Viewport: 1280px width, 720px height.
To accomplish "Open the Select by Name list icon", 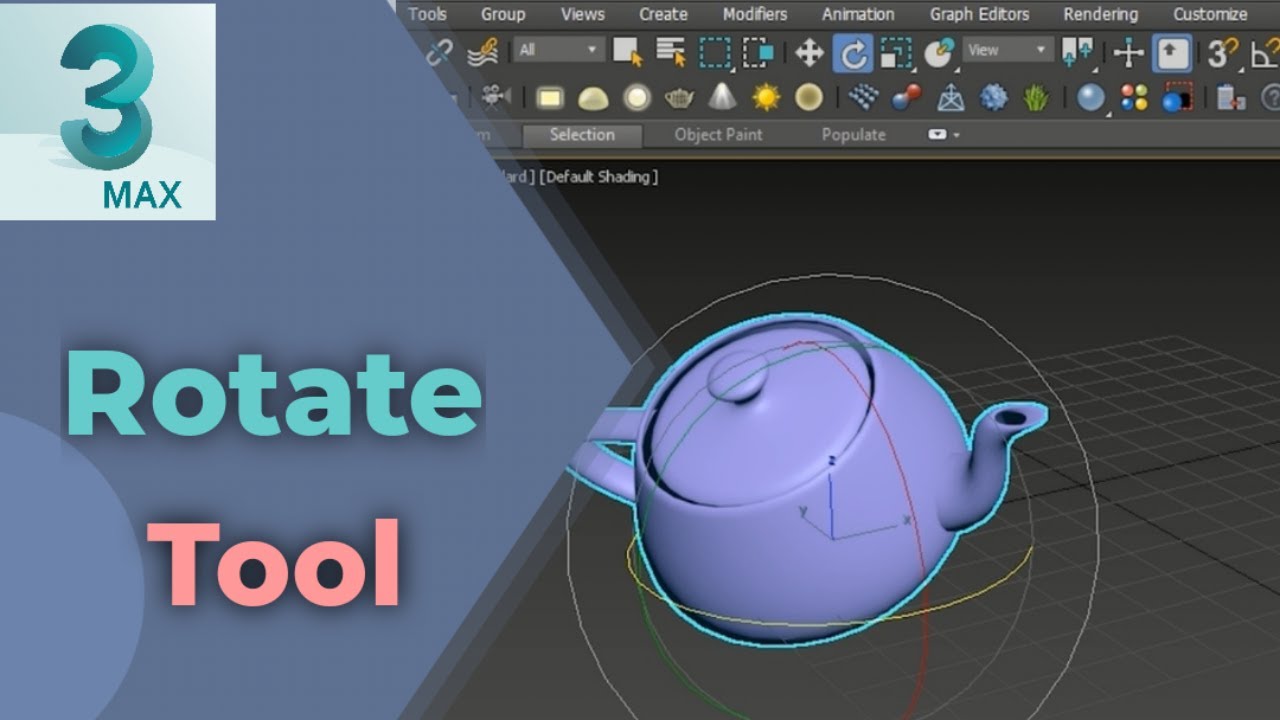I will click(x=671, y=52).
